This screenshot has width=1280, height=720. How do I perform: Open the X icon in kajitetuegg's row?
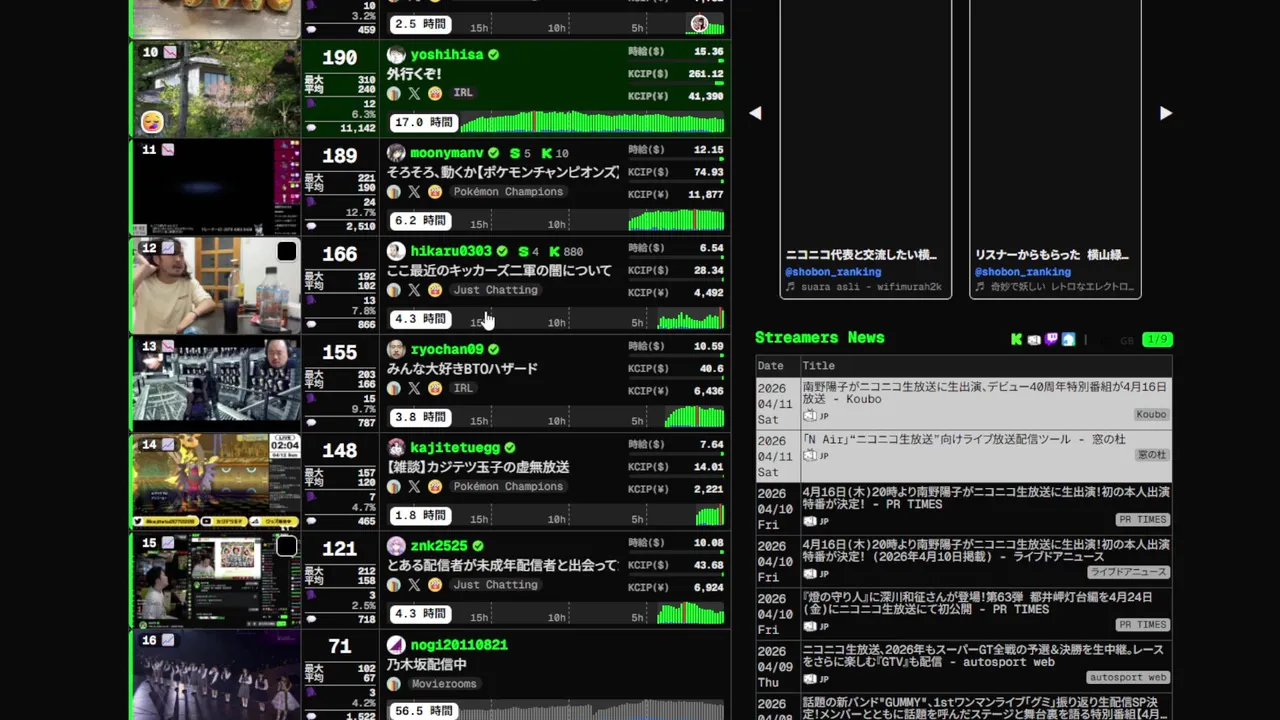click(414, 487)
